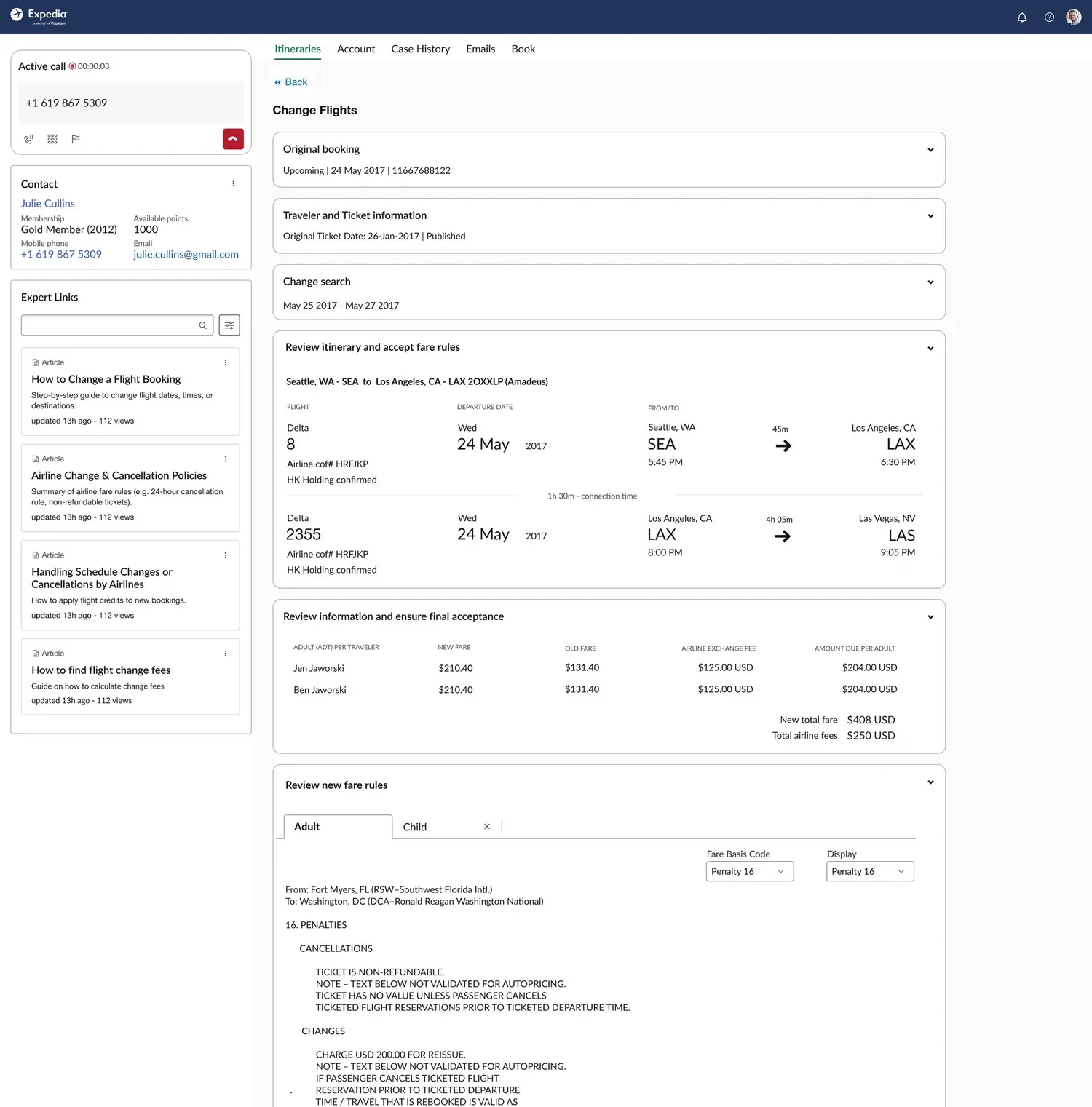
Task: Click Total airline fees $250 USD
Action: point(871,736)
